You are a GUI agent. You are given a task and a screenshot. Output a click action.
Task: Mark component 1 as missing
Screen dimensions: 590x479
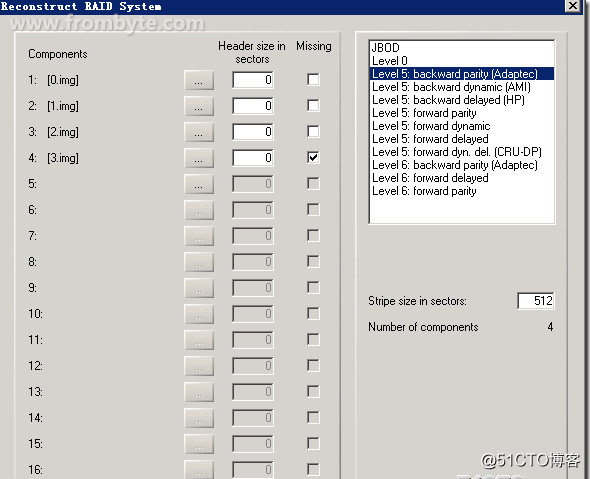click(313, 79)
